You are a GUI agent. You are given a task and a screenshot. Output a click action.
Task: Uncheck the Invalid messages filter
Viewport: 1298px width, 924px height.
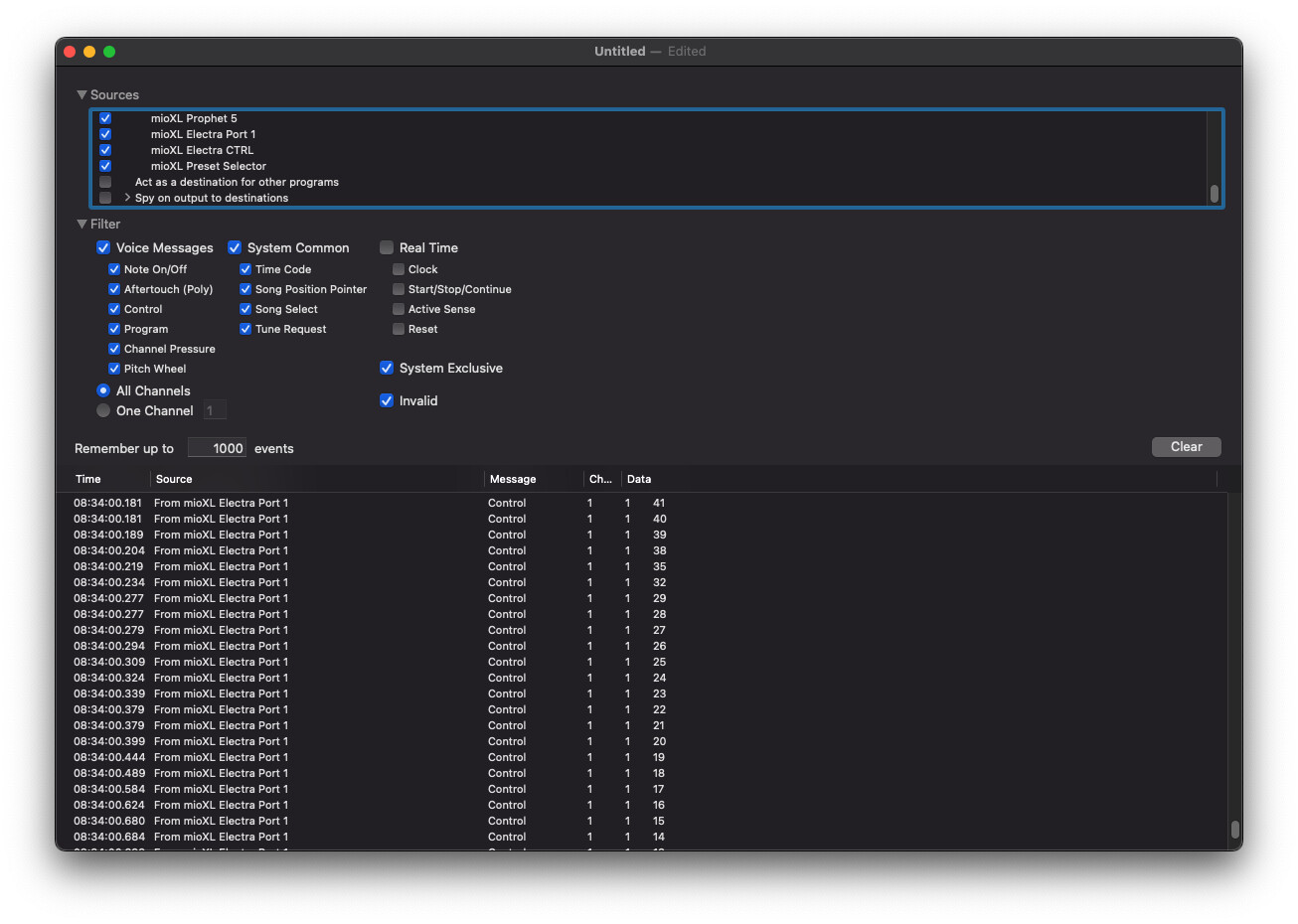[x=387, y=400]
